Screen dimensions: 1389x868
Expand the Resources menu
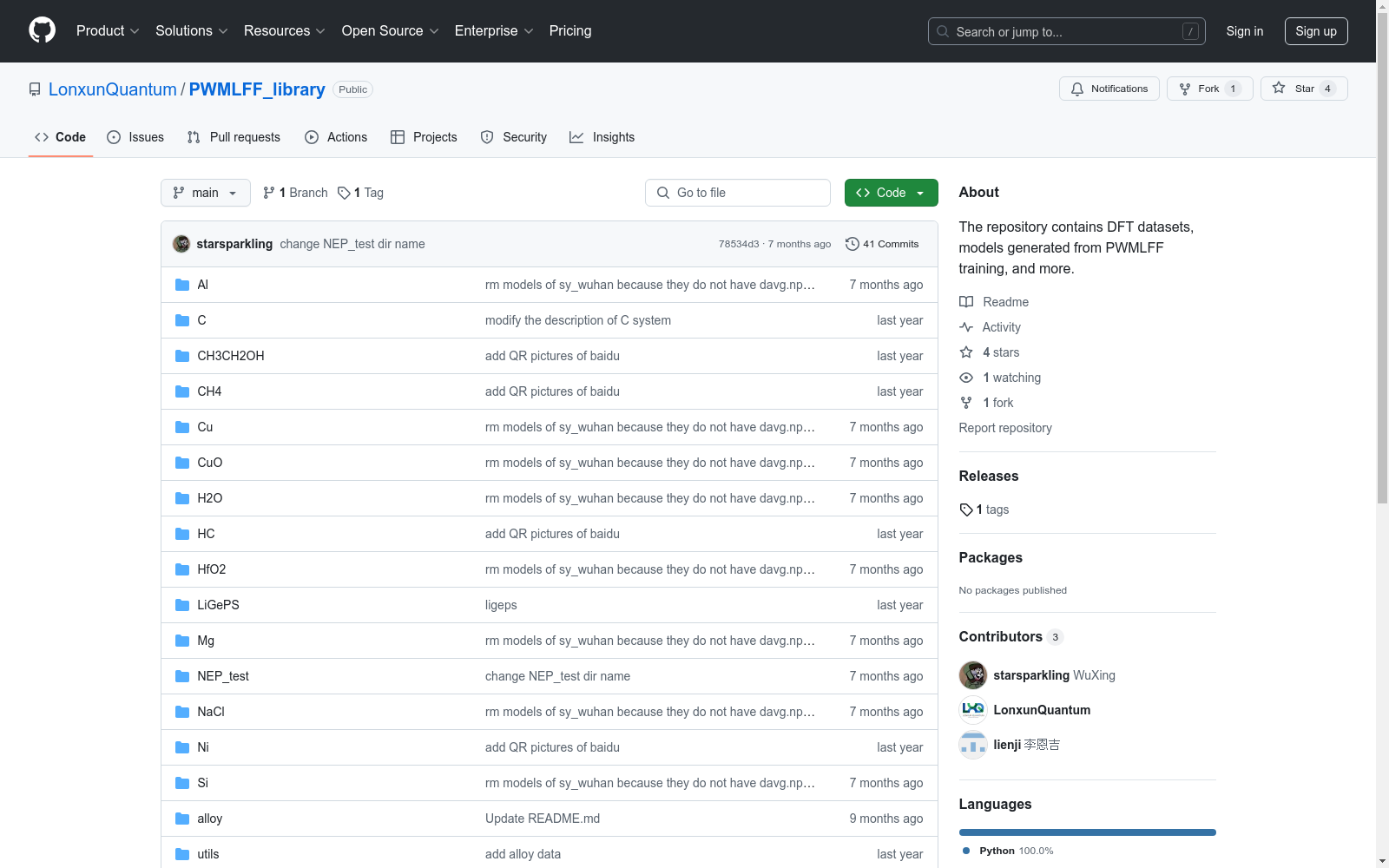285,31
